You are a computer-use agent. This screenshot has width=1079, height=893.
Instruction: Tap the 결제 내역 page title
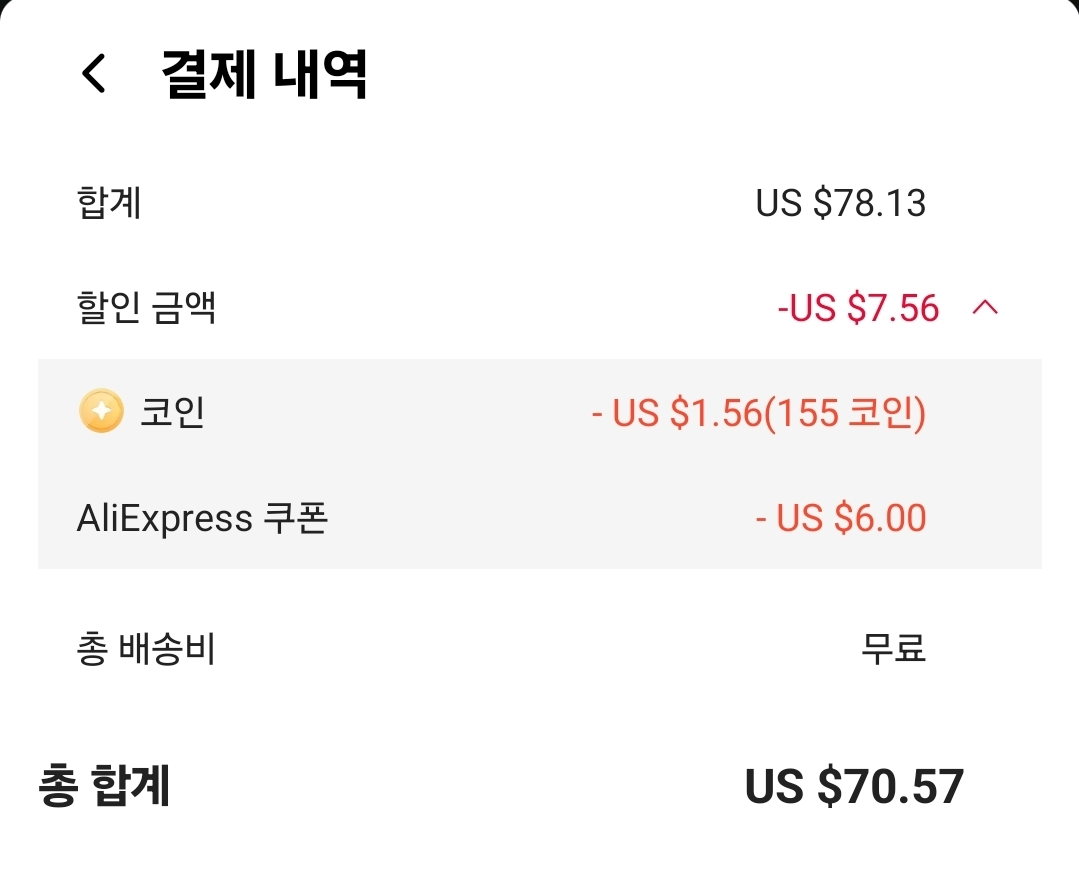click(264, 74)
